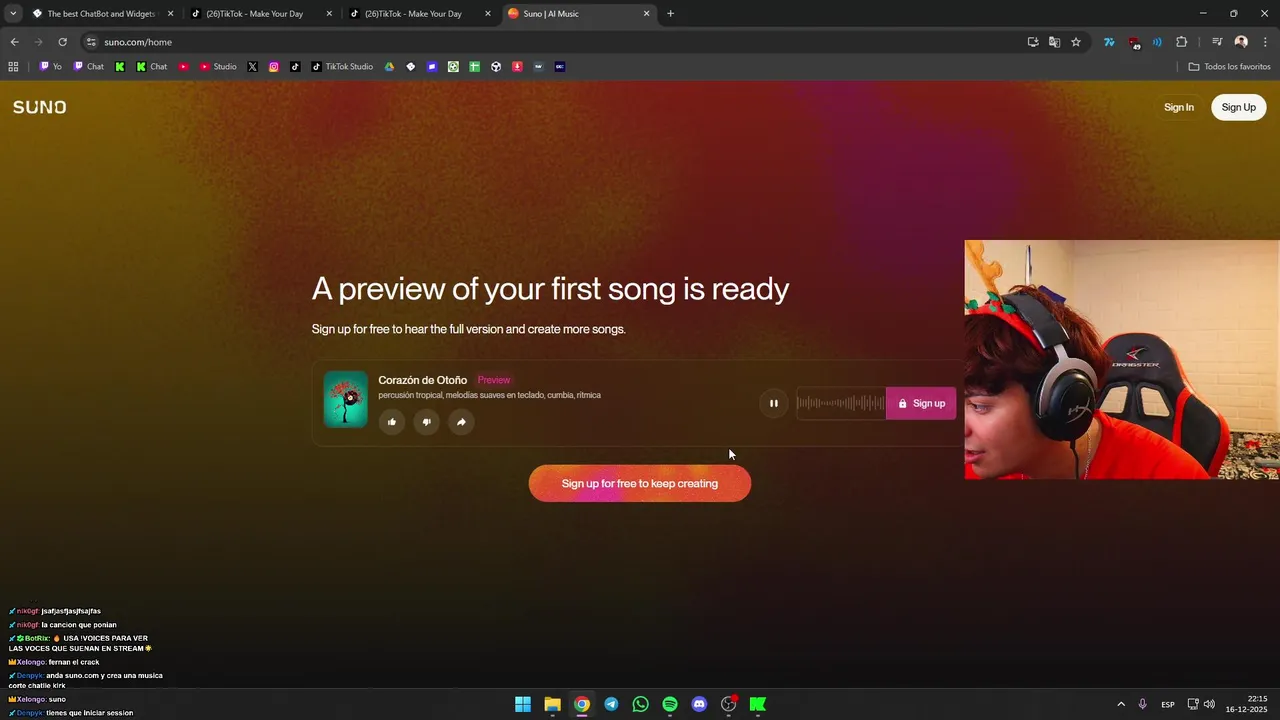Open the TikTok Studio bookmark
The height and width of the screenshot is (720, 1280).
[342, 67]
